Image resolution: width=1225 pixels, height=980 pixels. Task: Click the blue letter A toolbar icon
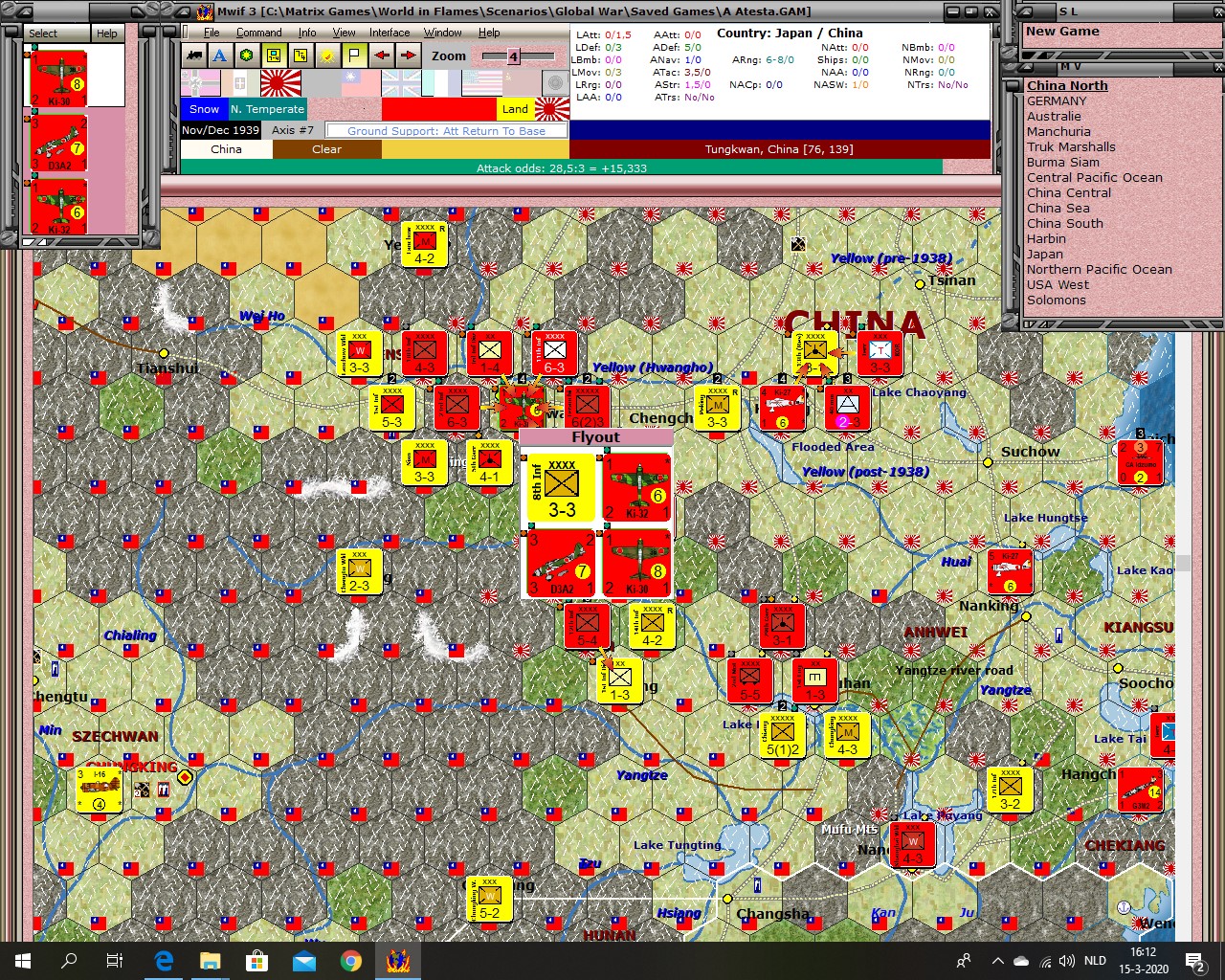click(220, 56)
